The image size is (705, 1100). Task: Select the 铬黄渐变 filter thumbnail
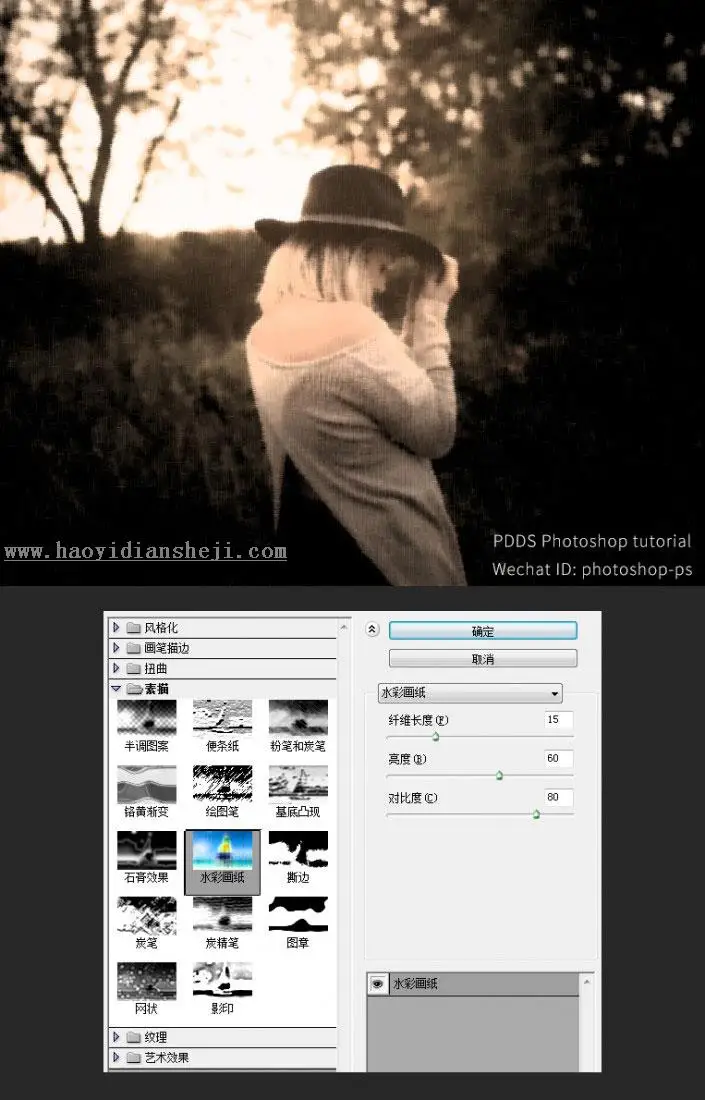click(x=147, y=783)
